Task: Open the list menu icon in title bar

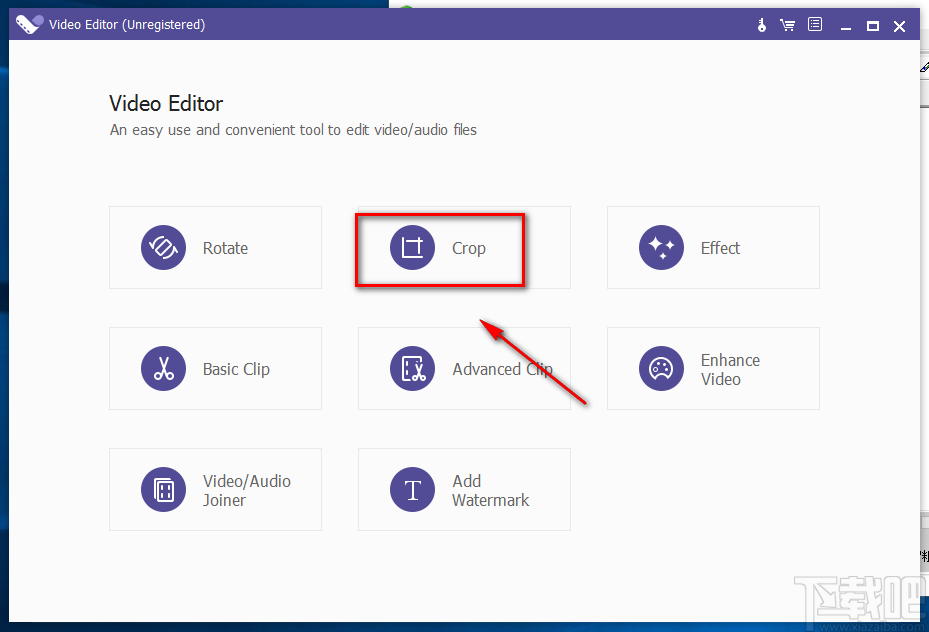Action: pyautogui.click(x=815, y=25)
